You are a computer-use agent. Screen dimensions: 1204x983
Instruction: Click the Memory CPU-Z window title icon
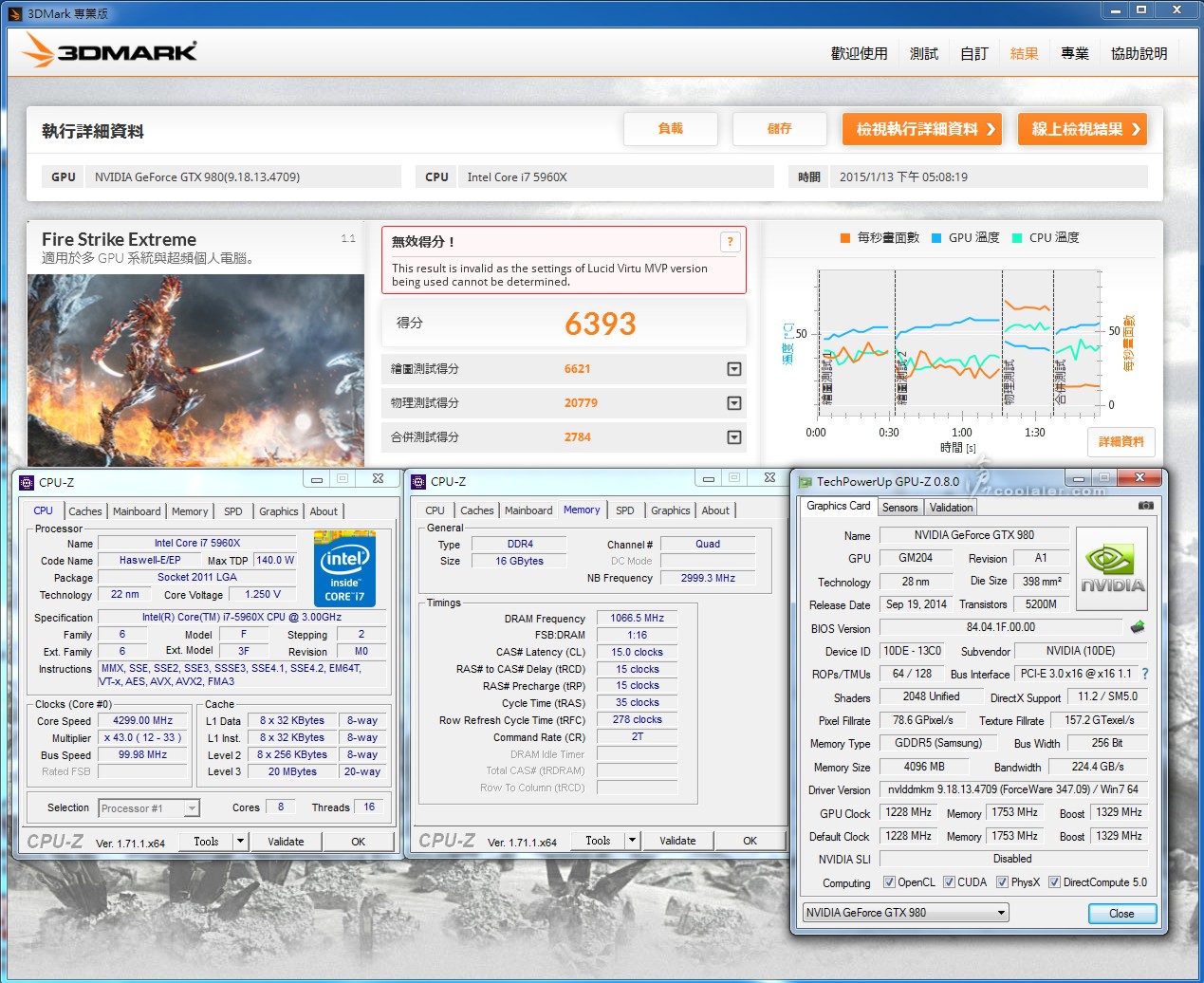point(418,482)
